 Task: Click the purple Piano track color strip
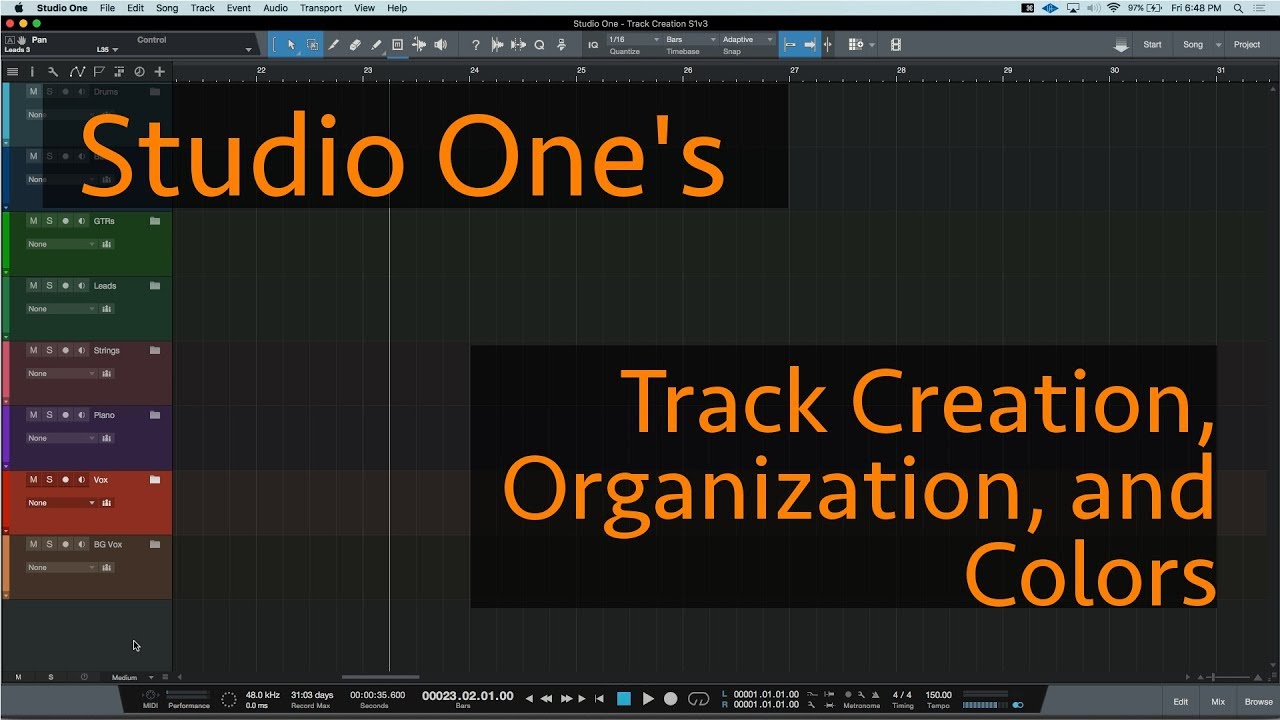[x=6, y=434]
